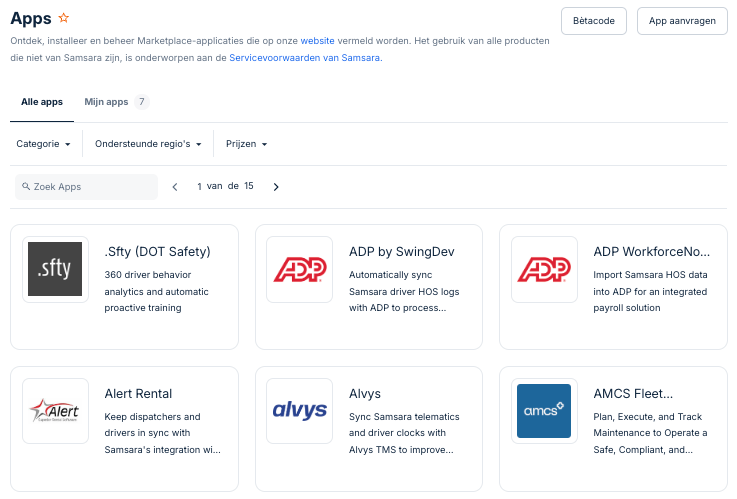Click the ADP WorkforceNow logo
737x499 pixels.
pos(544,269)
